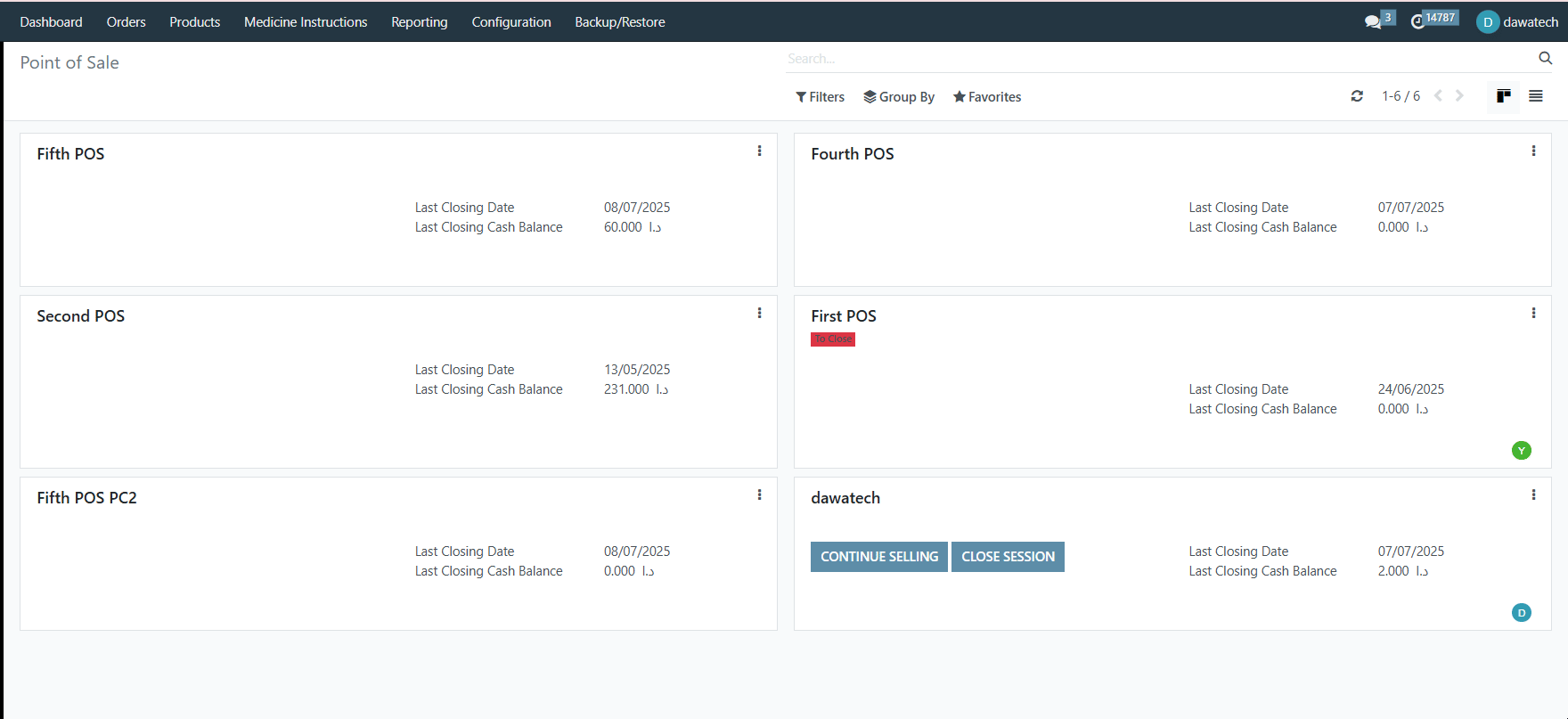This screenshot has width=1568, height=719.
Task: Refresh the POS list with reload icon
Action: tap(1357, 96)
